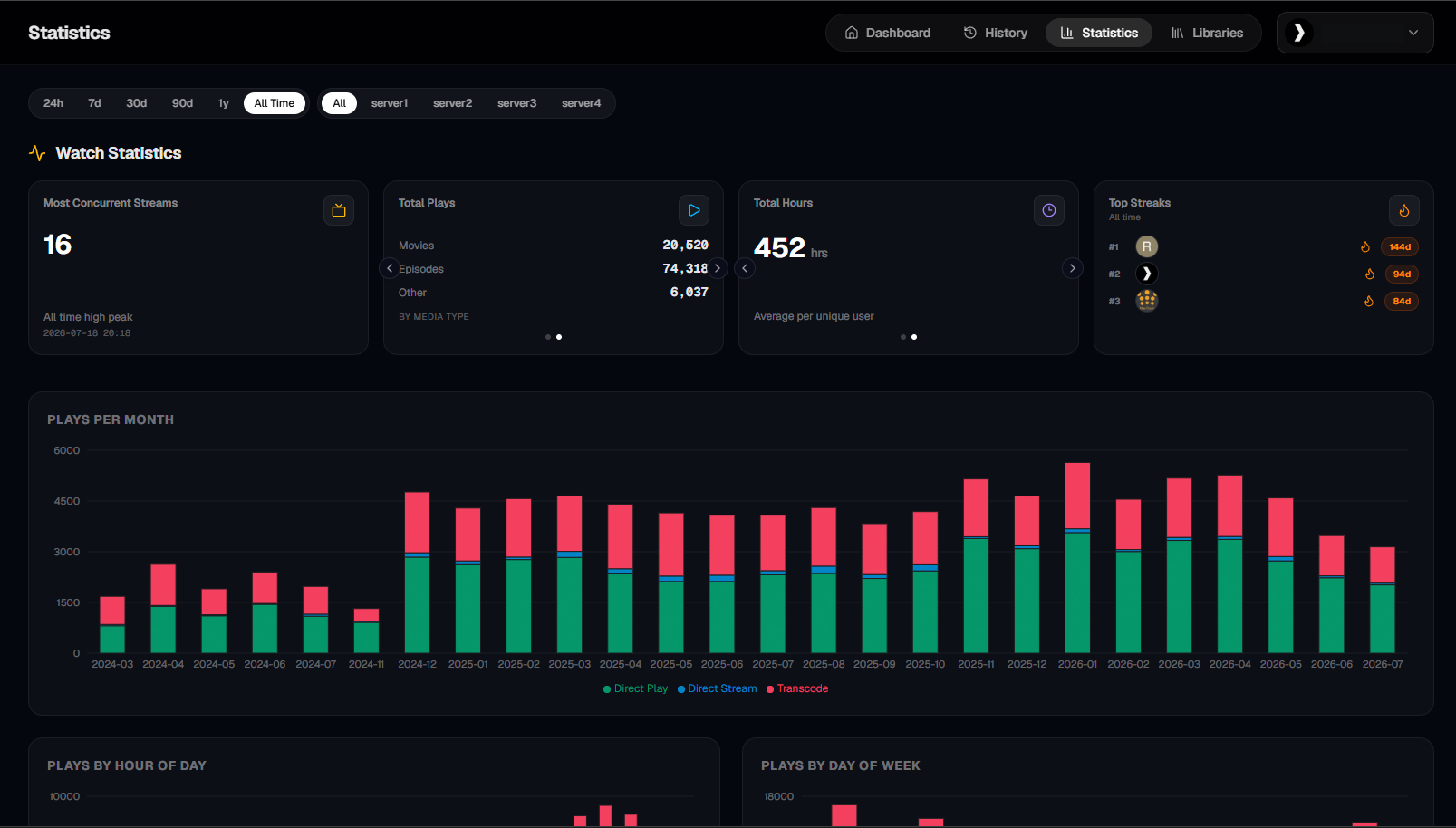Go to previous Total Hours slide
Screen dimensions: 1456x828
tap(745, 268)
